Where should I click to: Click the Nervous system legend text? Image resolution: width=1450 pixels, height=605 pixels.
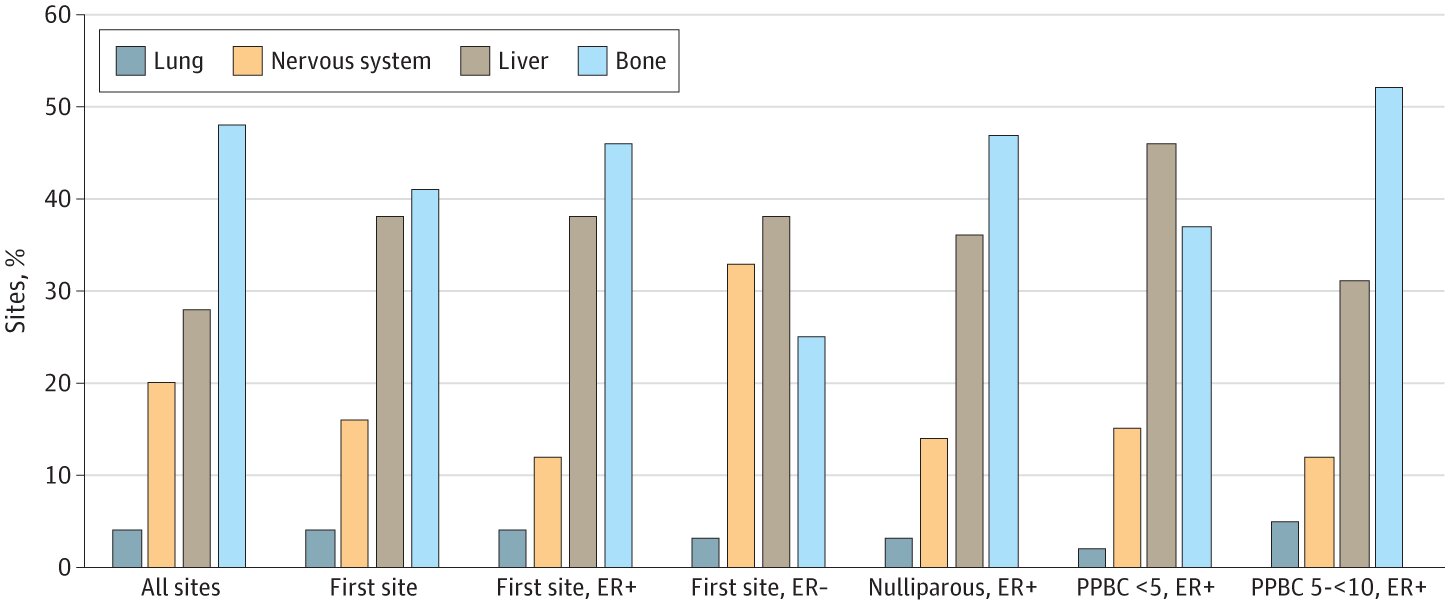(351, 61)
